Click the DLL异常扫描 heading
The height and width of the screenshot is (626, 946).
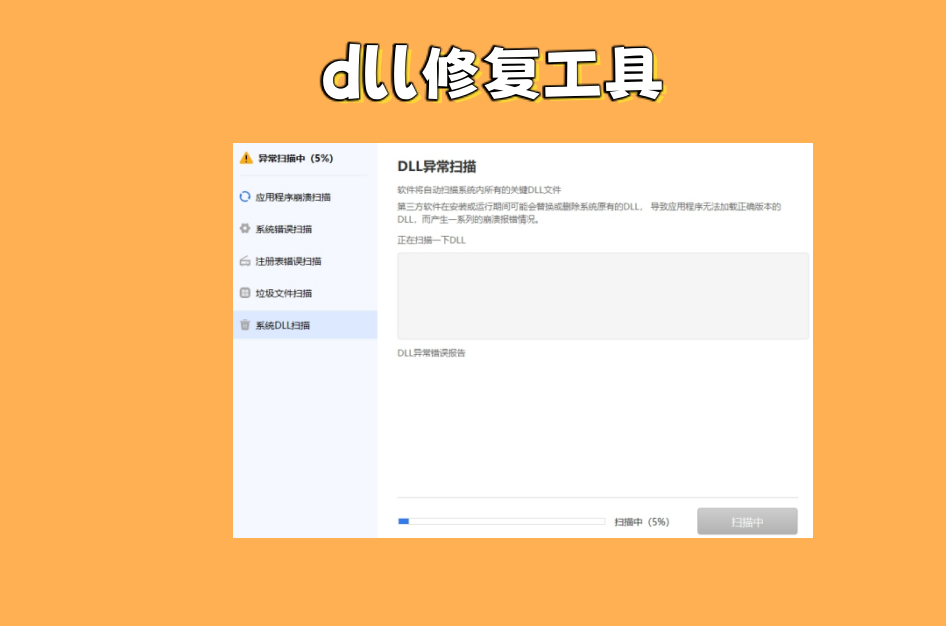(437, 166)
